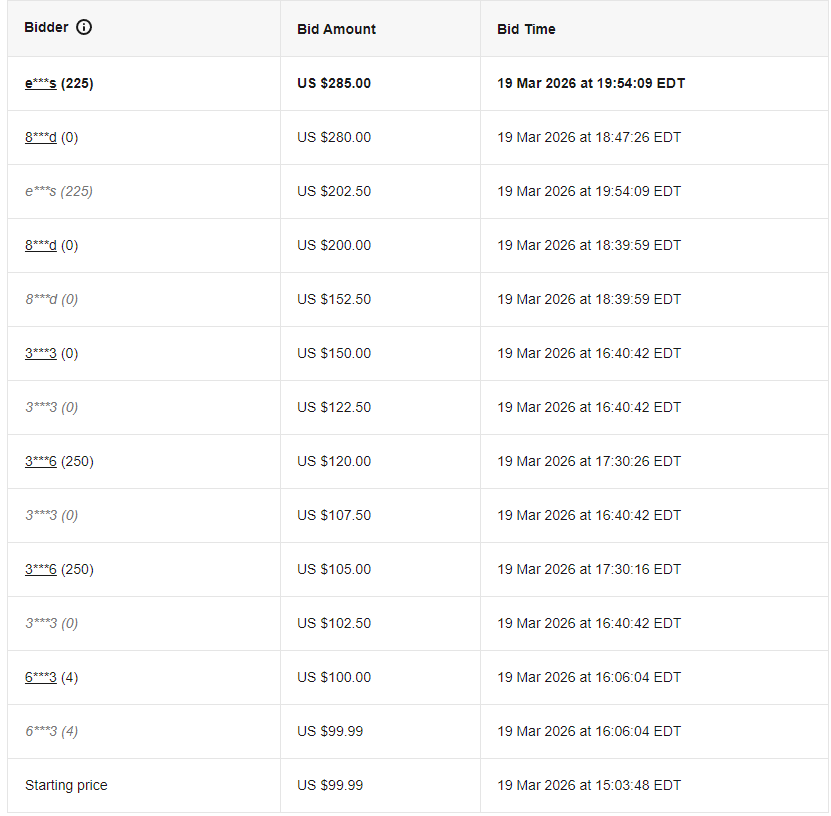Select the US $202.50 bid amount
The height and width of the screenshot is (816, 831).
coord(334,191)
